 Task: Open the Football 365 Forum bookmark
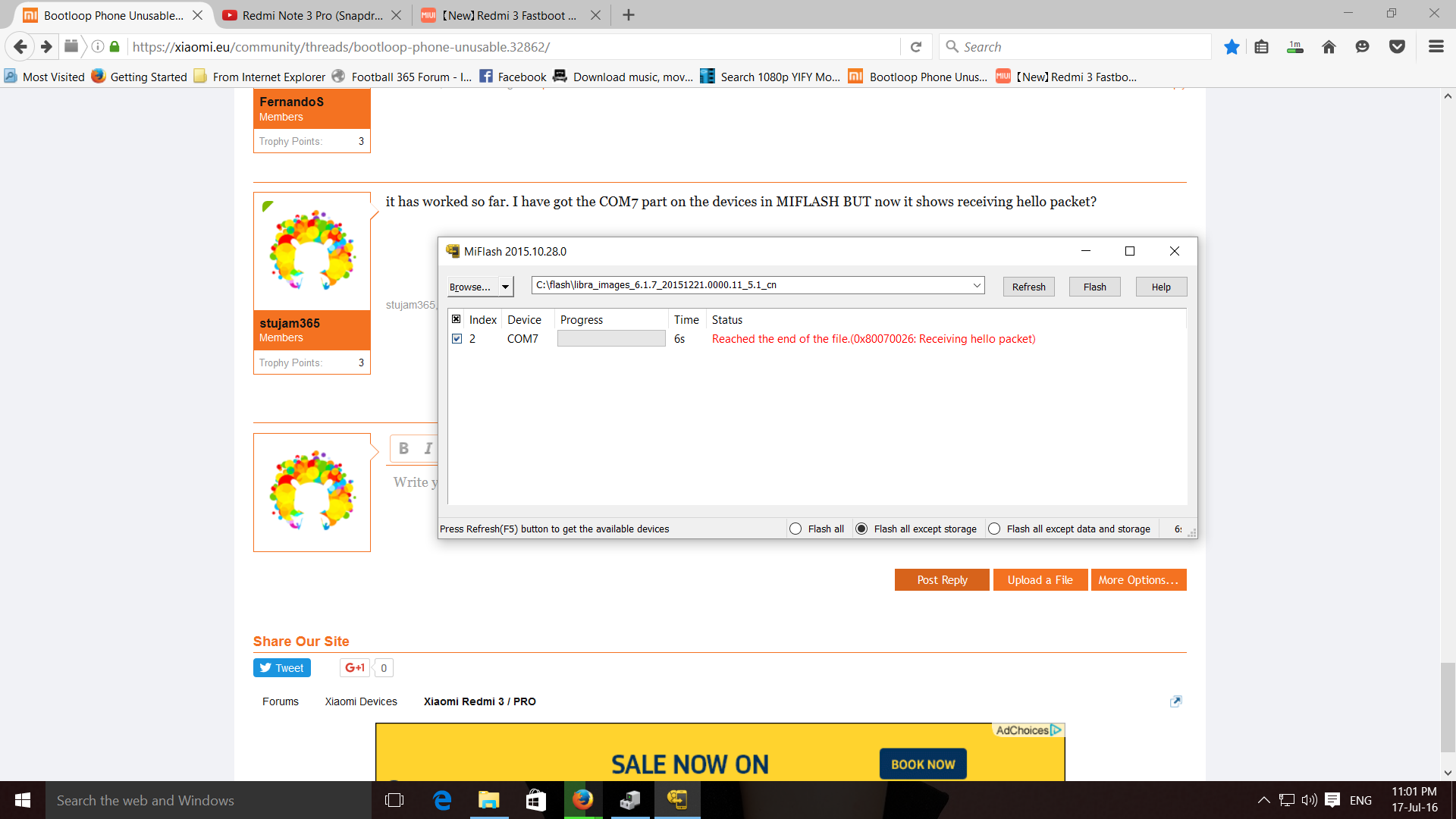point(402,77)
